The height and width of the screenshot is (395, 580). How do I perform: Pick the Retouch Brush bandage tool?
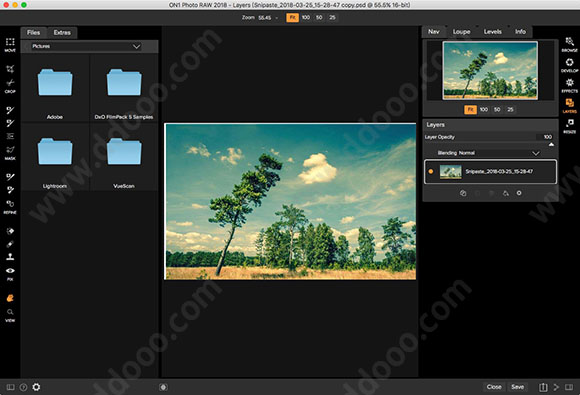tap(10, 244)
